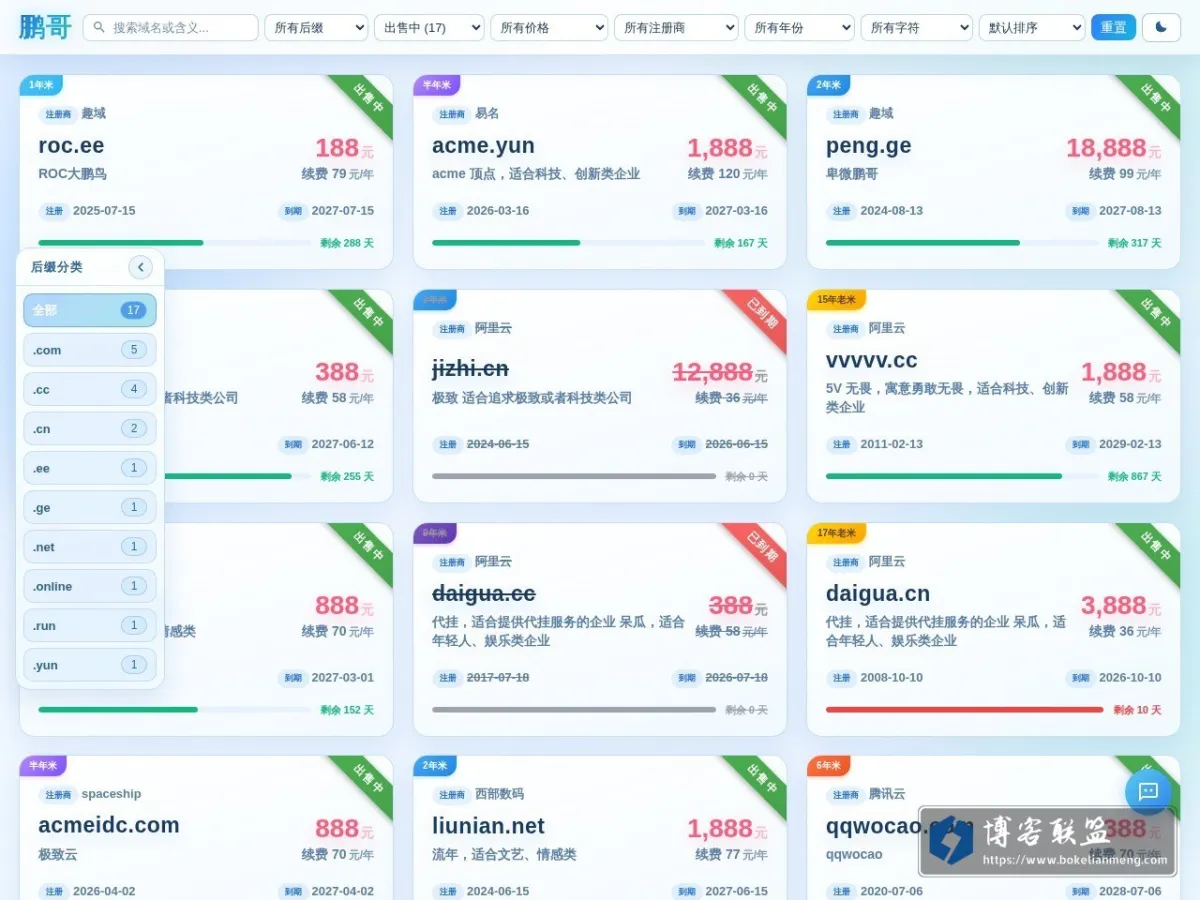Image resolution: width=1200 pixels, height=900 pixels.
Task: Click the 3,888 price on daigua.cn
Action: point(1113,605)
